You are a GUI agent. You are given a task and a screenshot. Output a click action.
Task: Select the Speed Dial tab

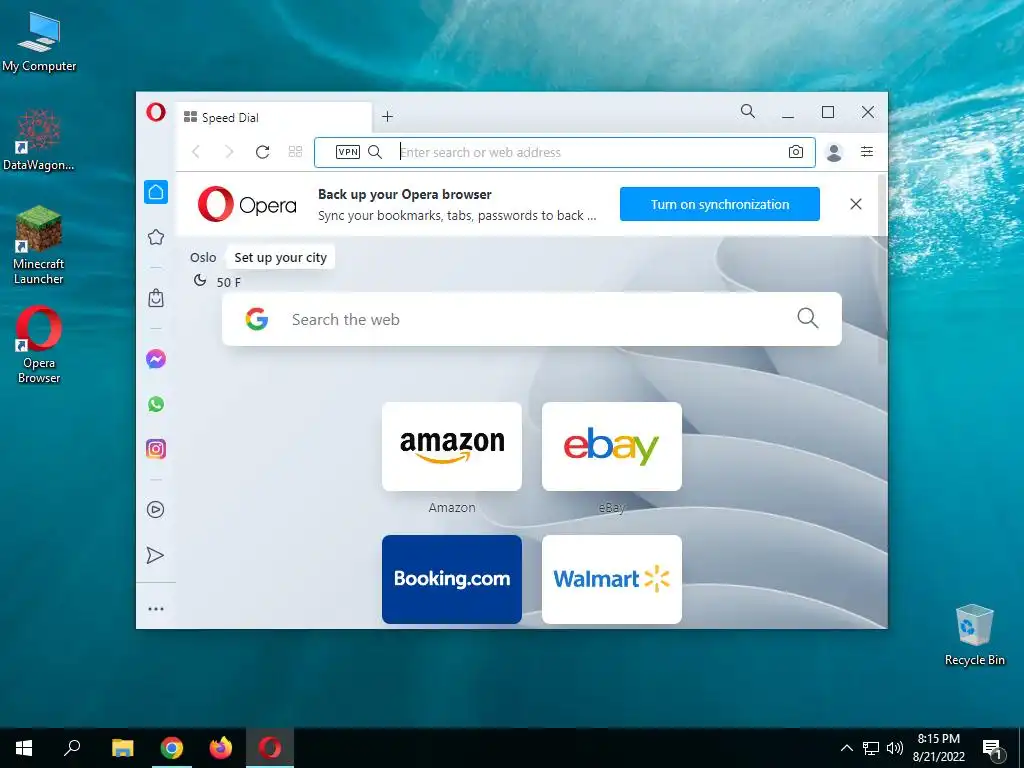coord(274,118)
